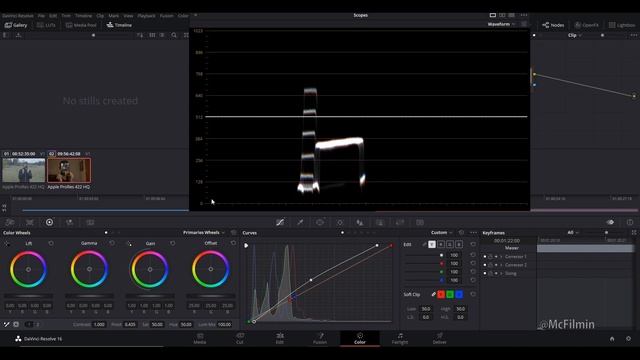Select the red Soft Clip channel swatch
This screenshot has width=640, height=360.
[441, 294]
